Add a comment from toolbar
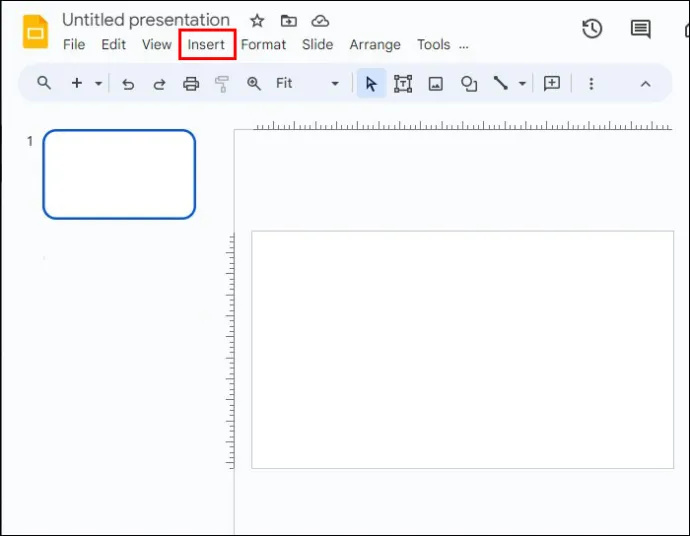 coord(551,83)
